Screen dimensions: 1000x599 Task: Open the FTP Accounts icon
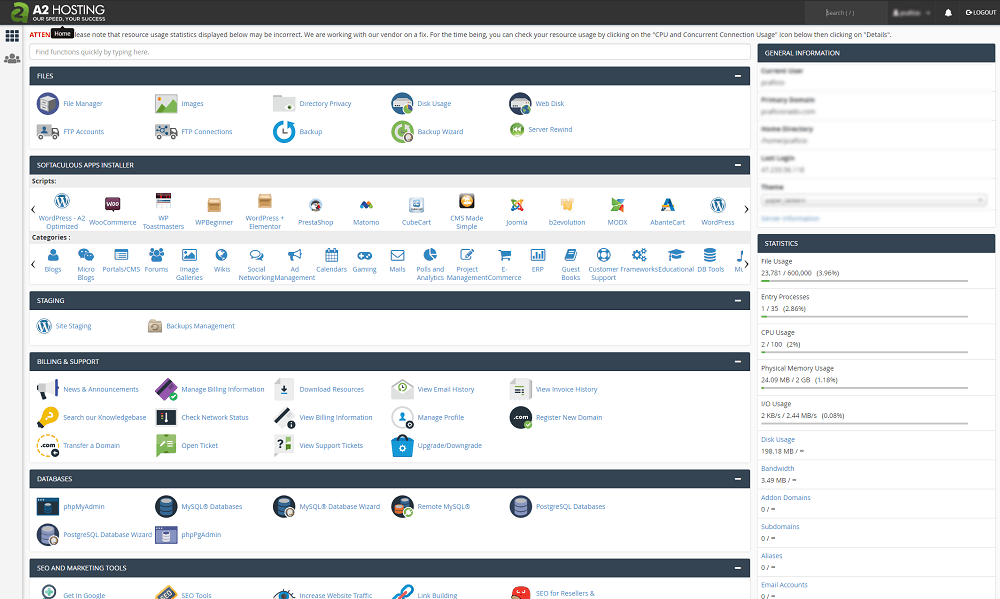pos(48,131)
